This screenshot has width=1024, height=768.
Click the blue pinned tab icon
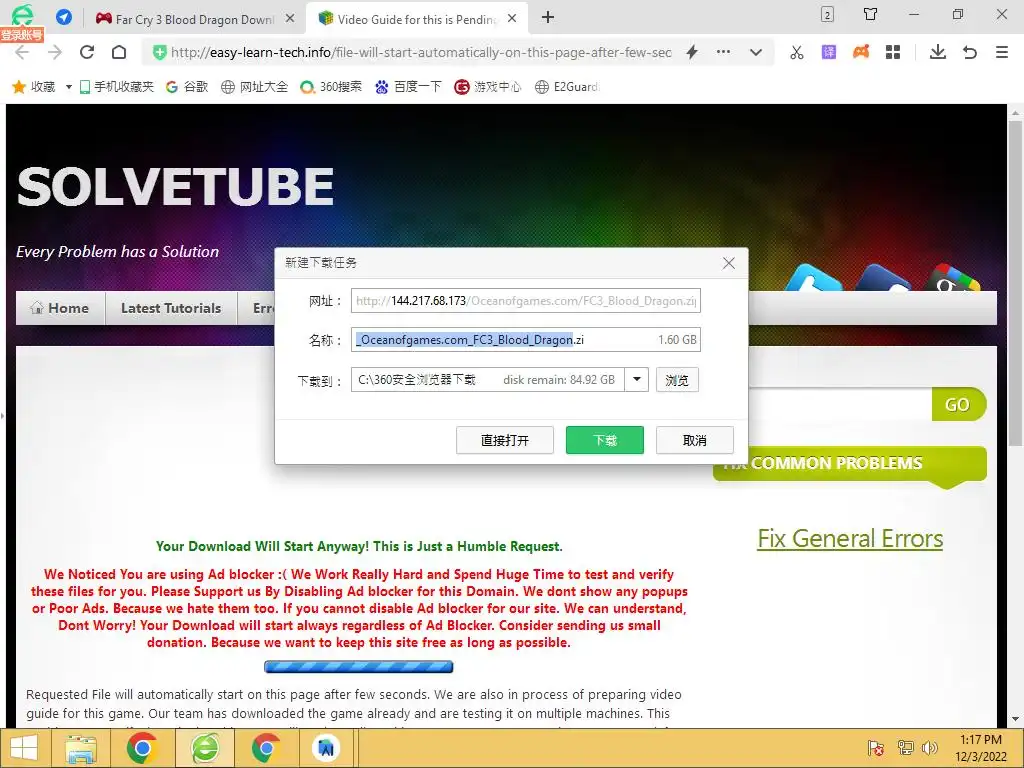point(64,17)
